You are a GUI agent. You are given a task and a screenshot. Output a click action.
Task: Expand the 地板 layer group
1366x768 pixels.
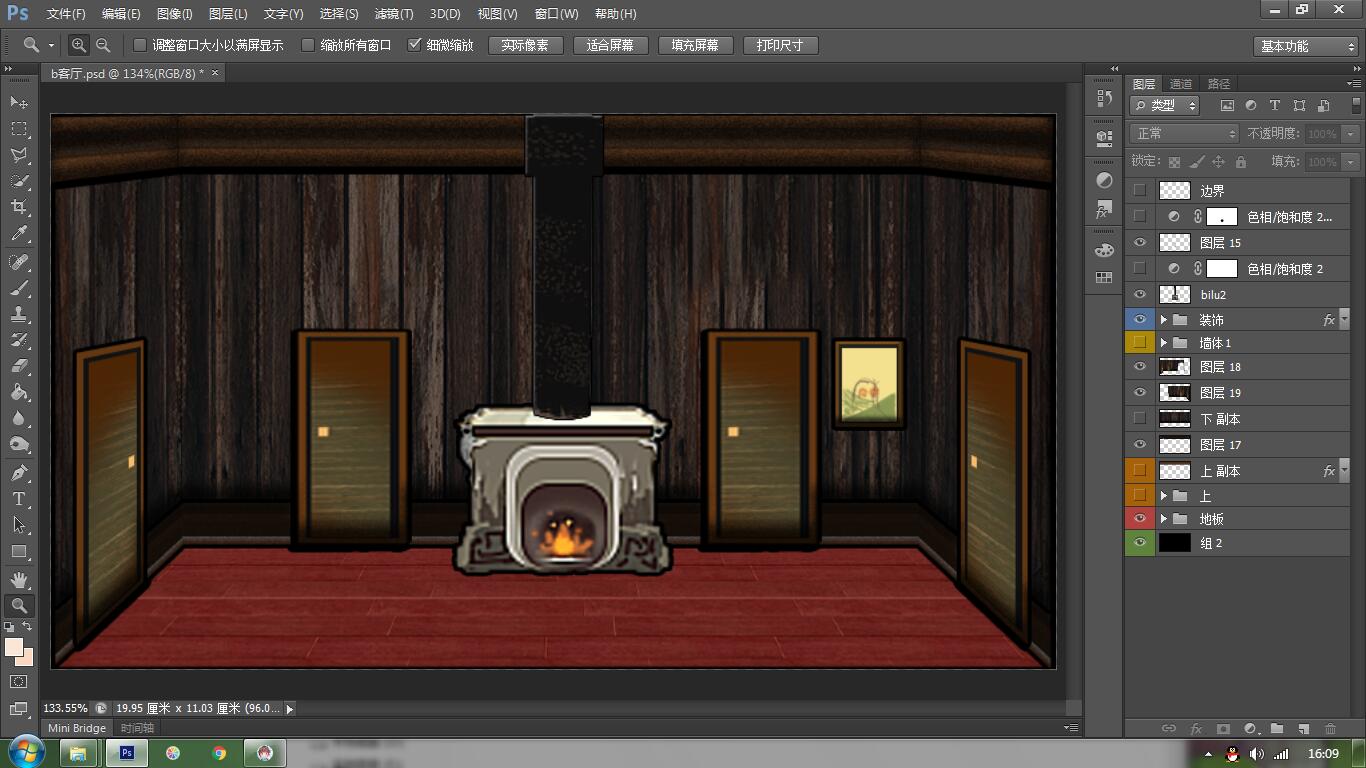1164,519
